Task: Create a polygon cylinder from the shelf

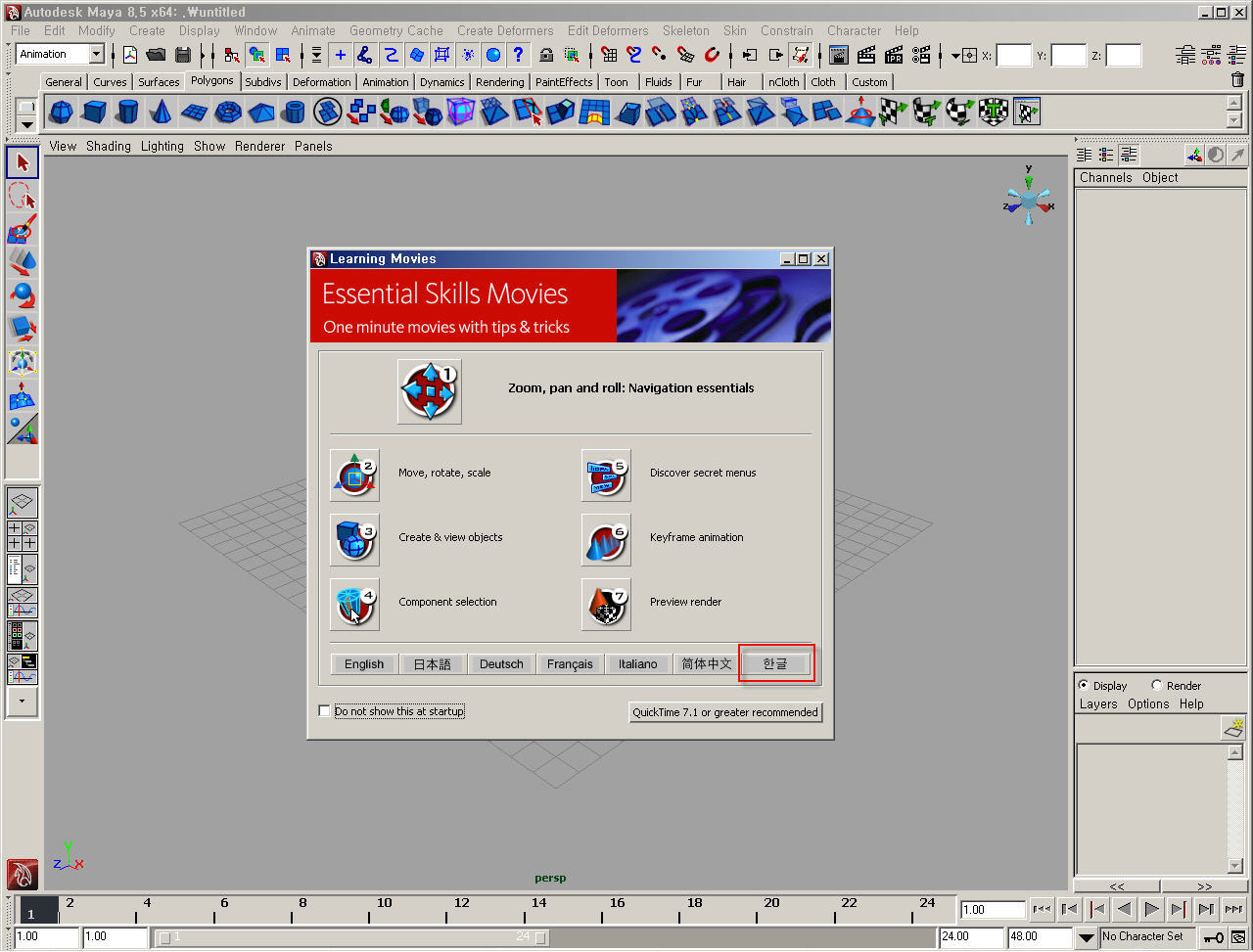Action: (x=127, y=113)
